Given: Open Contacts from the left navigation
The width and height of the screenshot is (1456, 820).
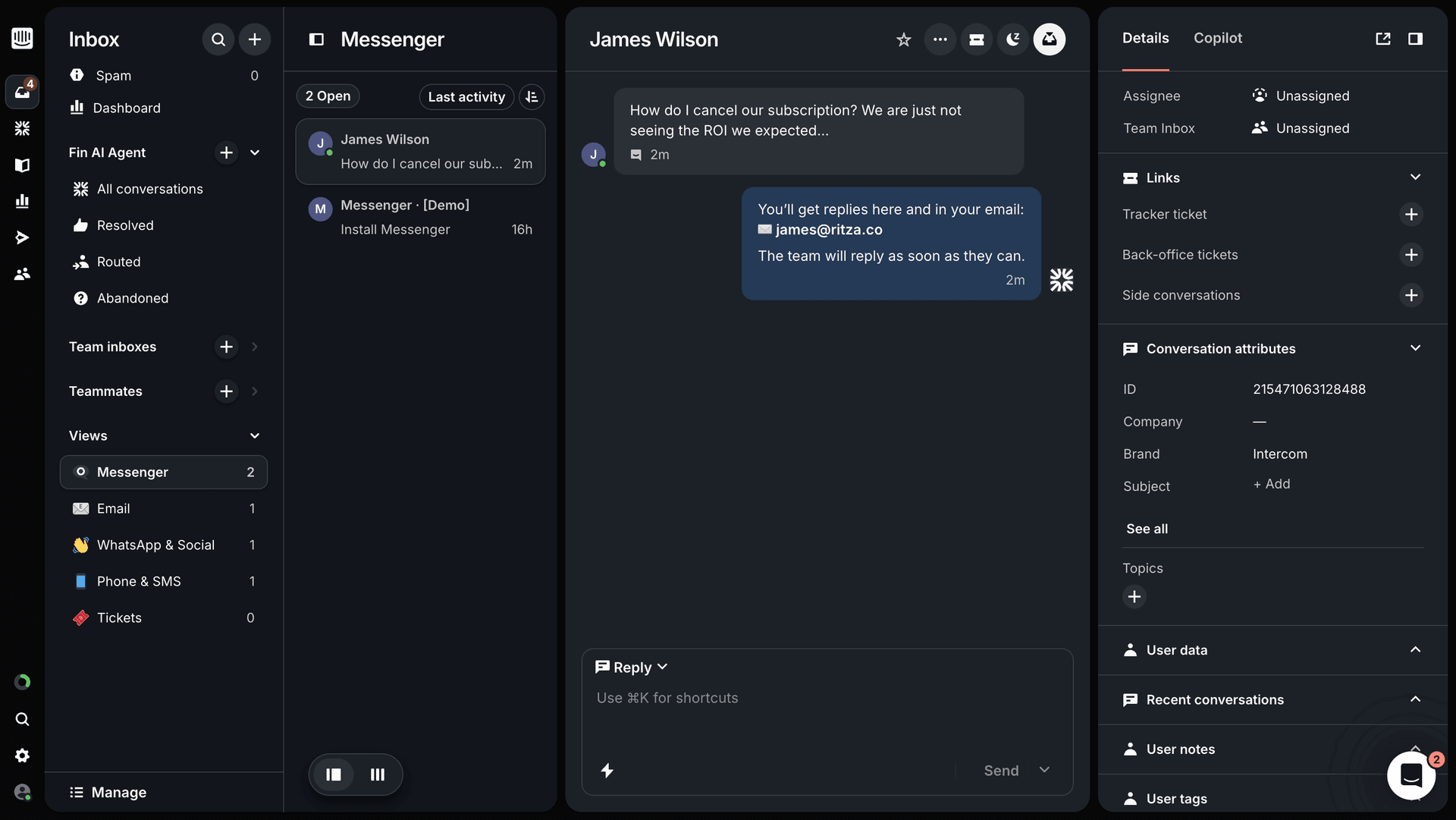Looking at the screenshot, I should tap(23, 274).
